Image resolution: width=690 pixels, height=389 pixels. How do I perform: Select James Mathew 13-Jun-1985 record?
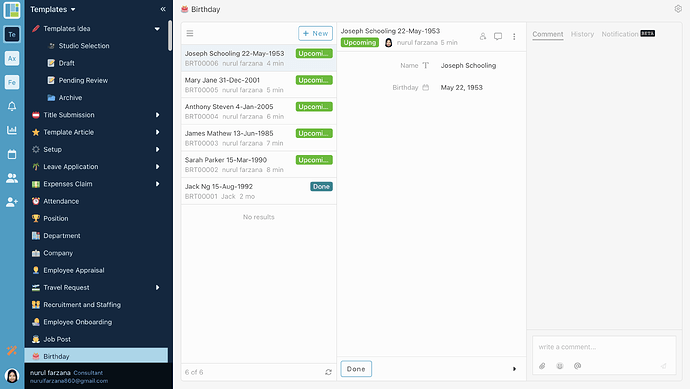pyautogui.click(x=259, y=138)
